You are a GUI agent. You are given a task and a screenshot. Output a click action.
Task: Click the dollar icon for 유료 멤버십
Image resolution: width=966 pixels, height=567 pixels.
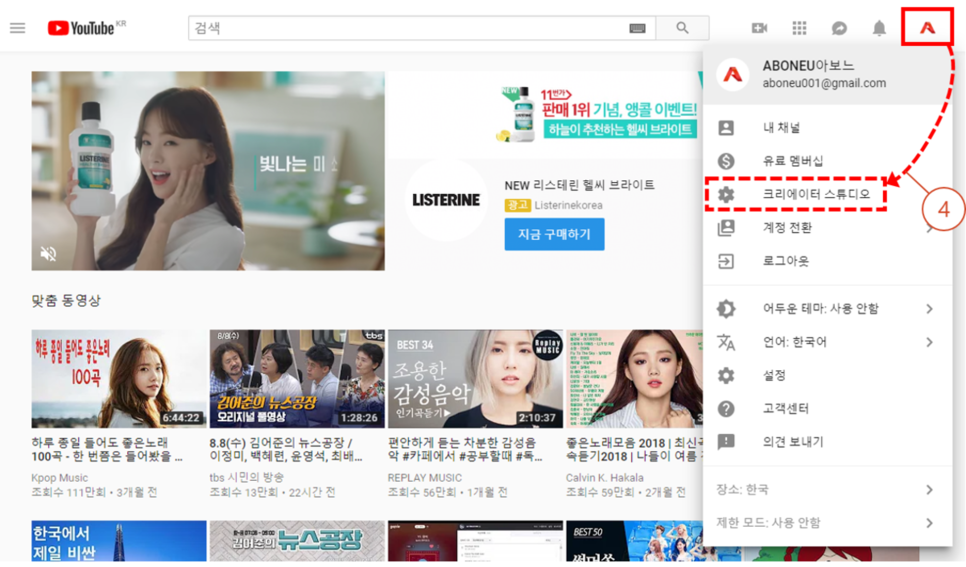point(726,161)
